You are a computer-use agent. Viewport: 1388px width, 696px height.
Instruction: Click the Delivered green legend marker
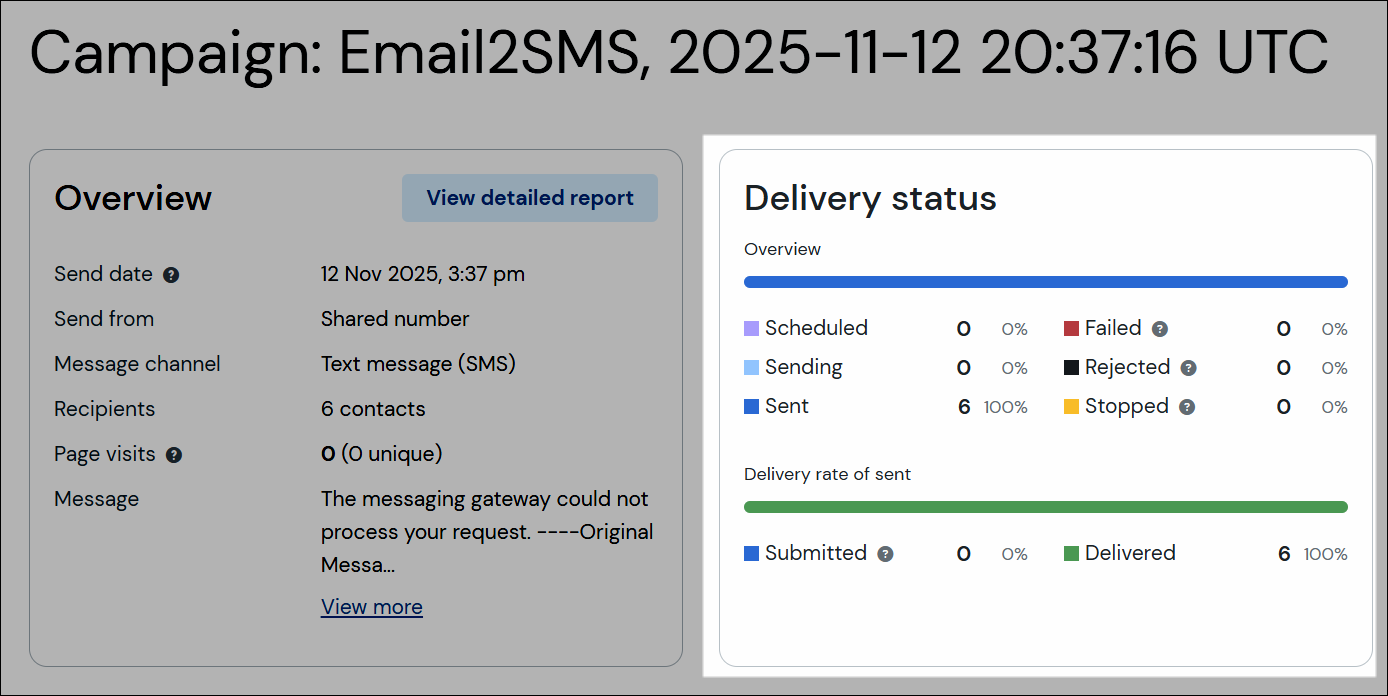click(x=1071, y=553)
